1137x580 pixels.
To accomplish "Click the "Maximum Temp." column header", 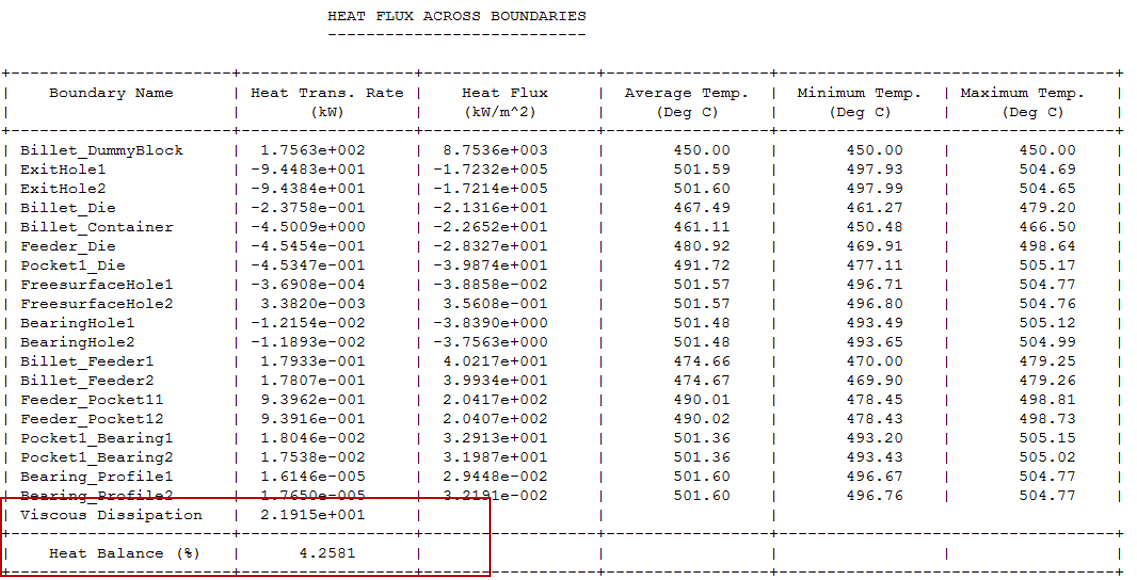I will [1023, 93].
